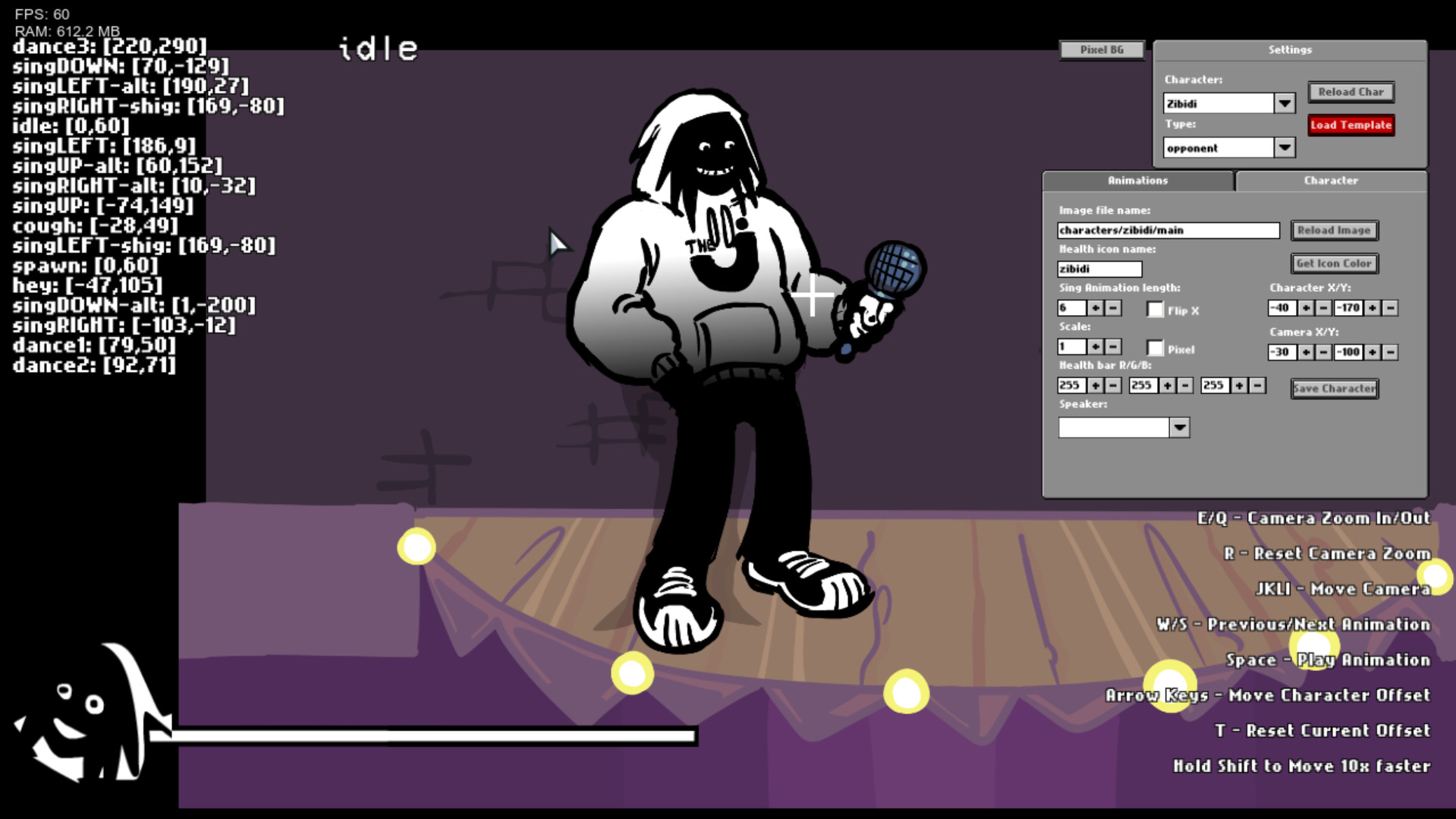This screenshot has width=1456, height=819.
Task: Click the Image file name input field
Action: click(x=1168, y=230)
